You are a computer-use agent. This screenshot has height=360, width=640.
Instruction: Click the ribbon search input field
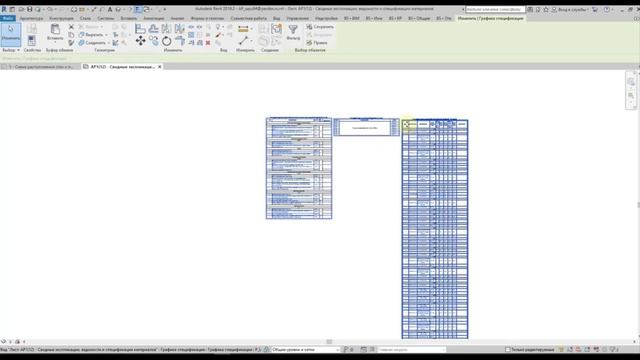495,9
